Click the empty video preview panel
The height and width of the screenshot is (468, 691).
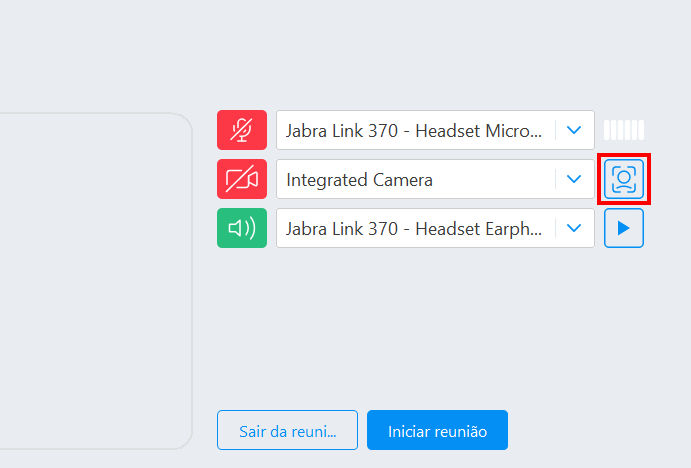coord(95,281)
